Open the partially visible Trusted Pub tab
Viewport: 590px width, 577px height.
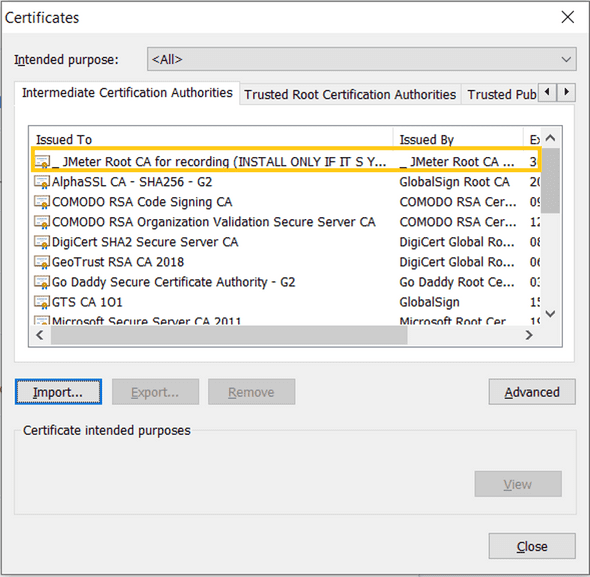coord(501,94)
